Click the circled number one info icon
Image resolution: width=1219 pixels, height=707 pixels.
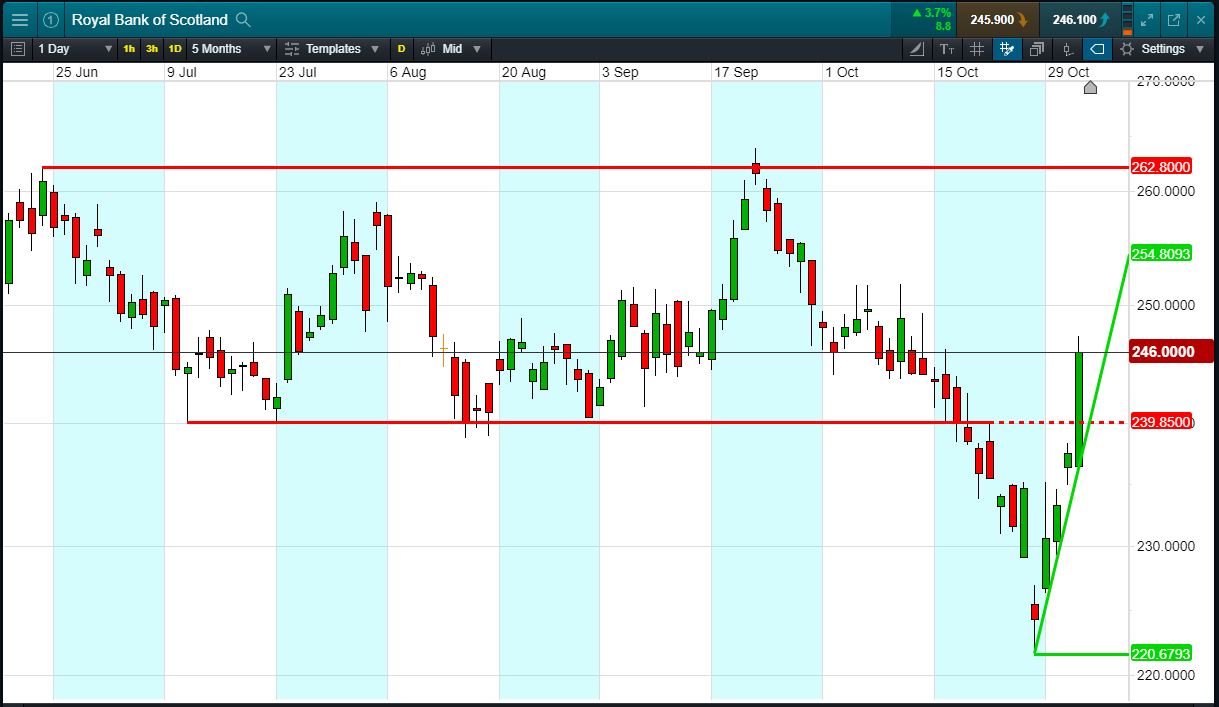(51, 19)
